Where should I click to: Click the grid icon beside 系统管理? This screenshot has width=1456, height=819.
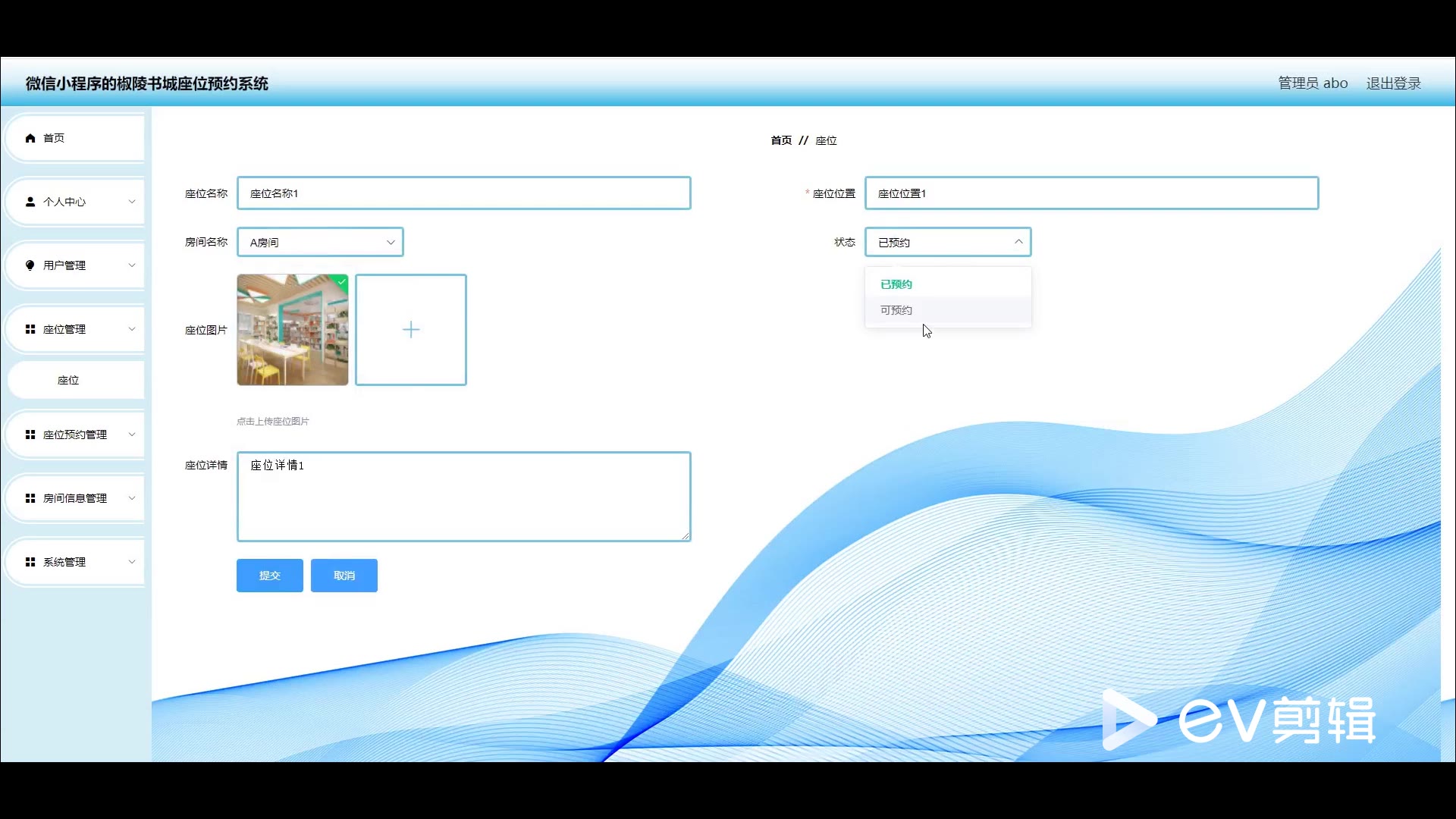pos(30,562)
